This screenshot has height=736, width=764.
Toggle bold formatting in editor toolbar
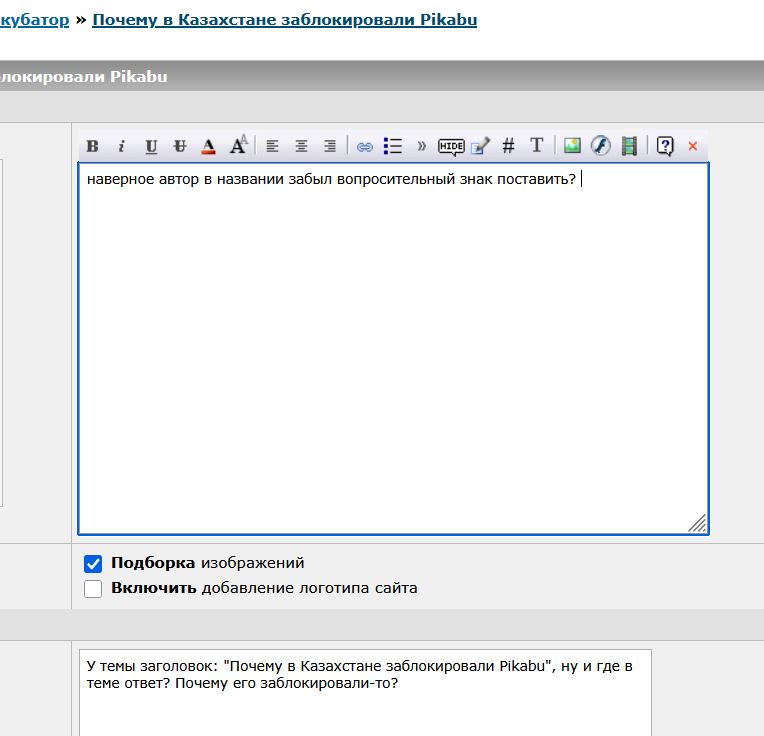click(93, 146)
